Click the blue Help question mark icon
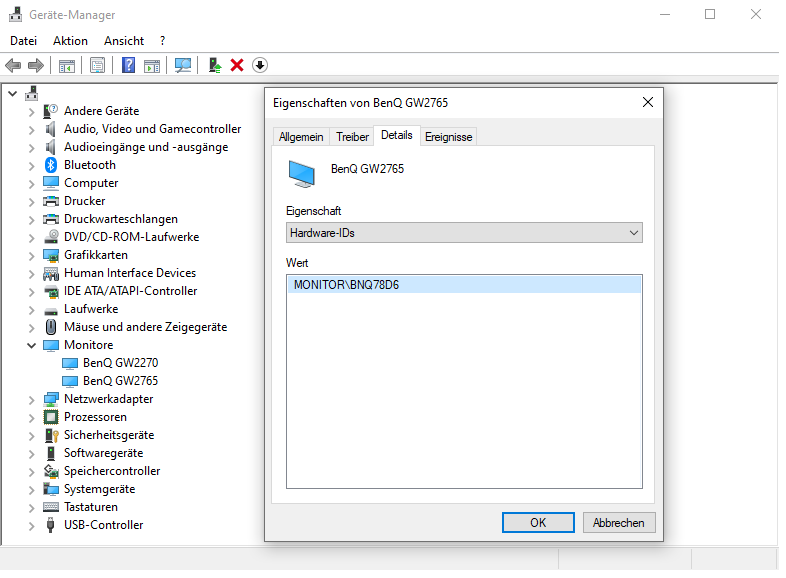The image size is (786, 578). [128, 65]
